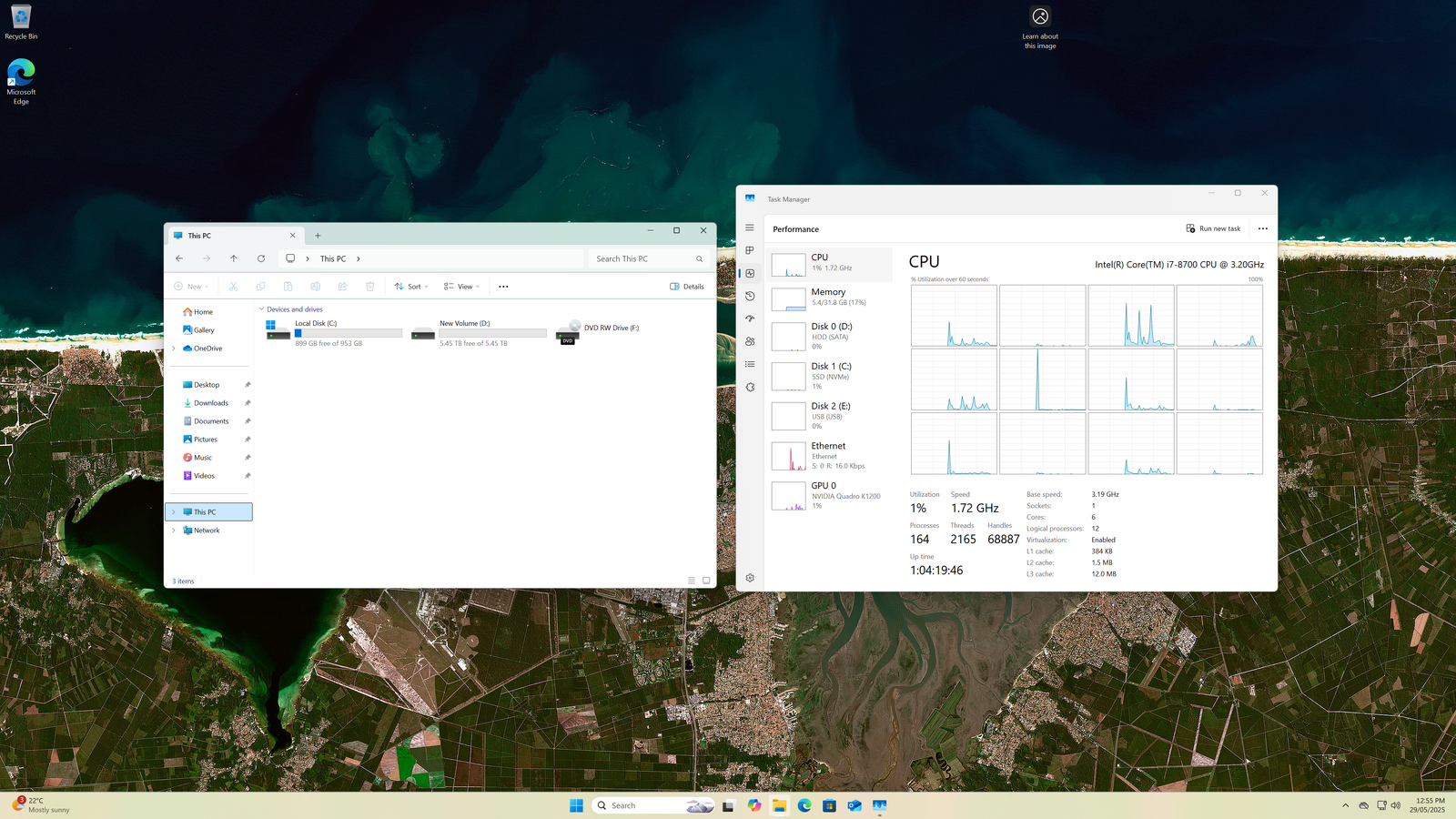Expand the OneDrive tree node
This screenshot has width=1456, height=819.
pyautogui.click(x=174, y=349)
